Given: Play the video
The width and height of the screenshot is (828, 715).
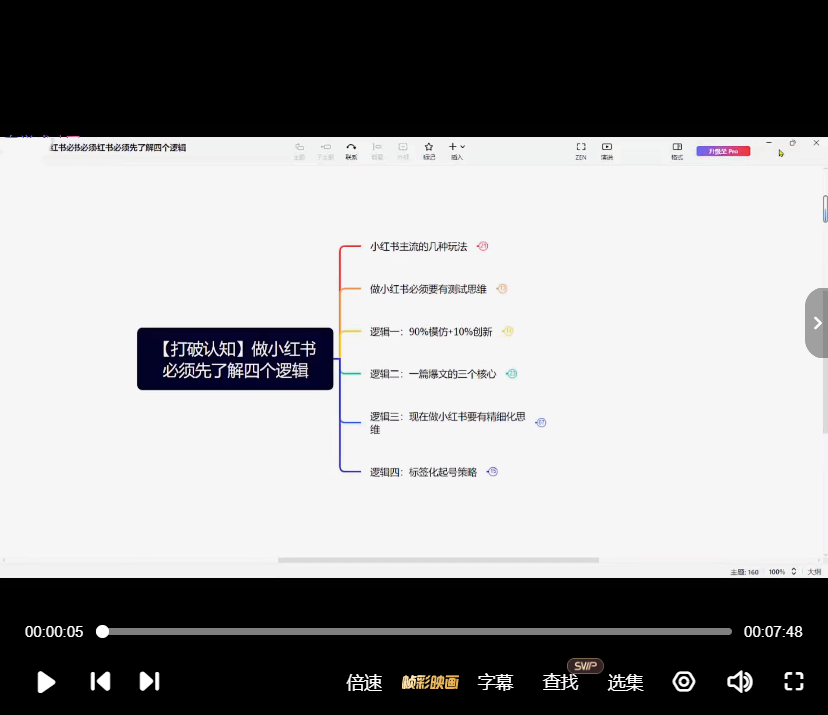Looking at the screenshot, I should click(46, 682).
